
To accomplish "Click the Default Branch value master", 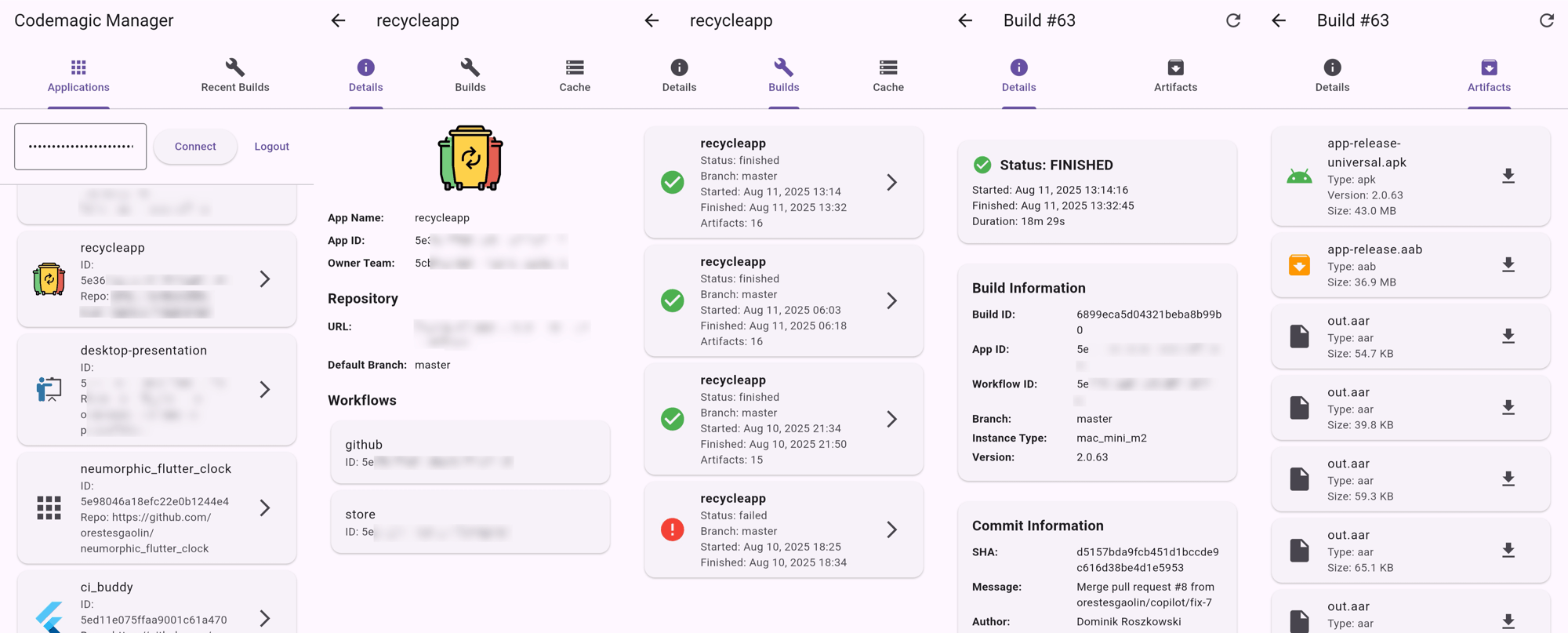I will 433,365.
